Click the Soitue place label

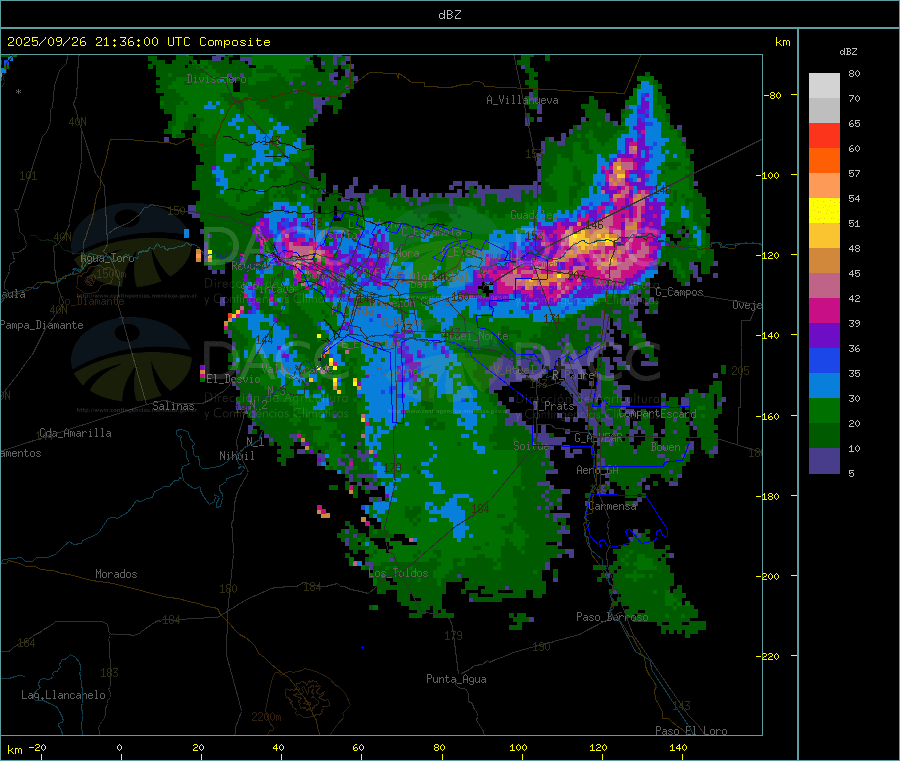point(531,445)
